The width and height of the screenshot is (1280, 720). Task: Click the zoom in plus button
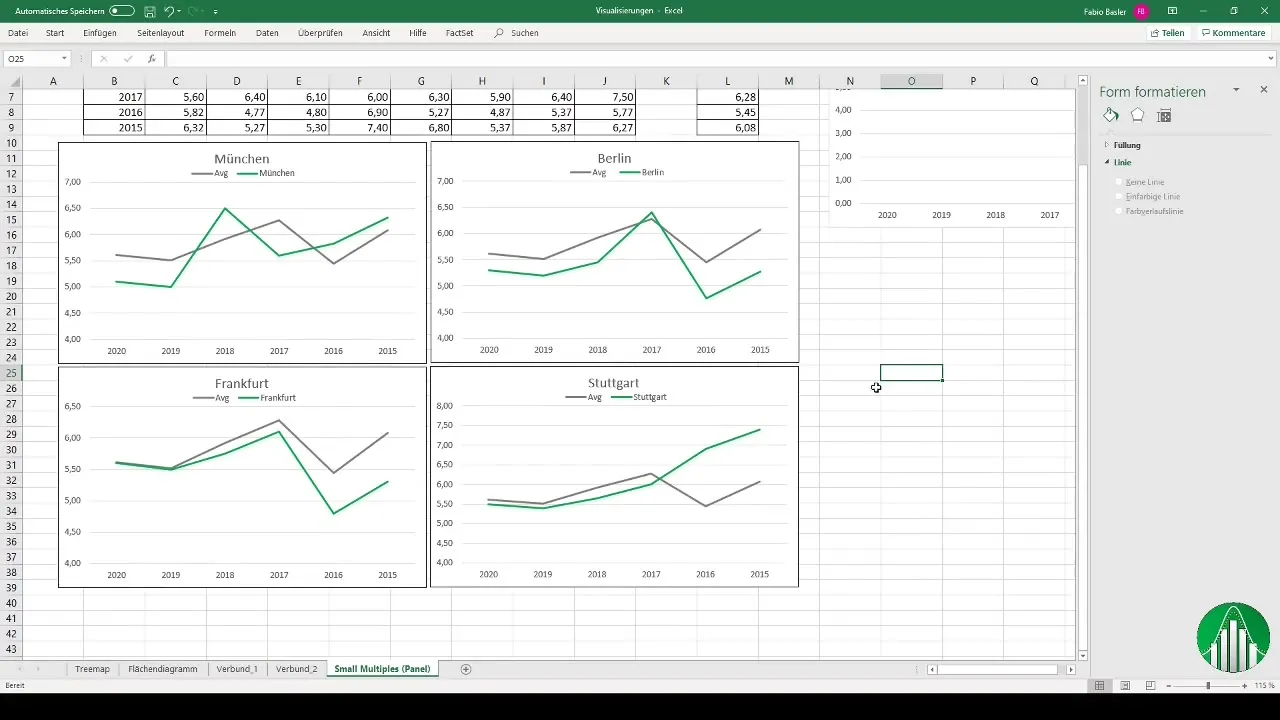1244,686
